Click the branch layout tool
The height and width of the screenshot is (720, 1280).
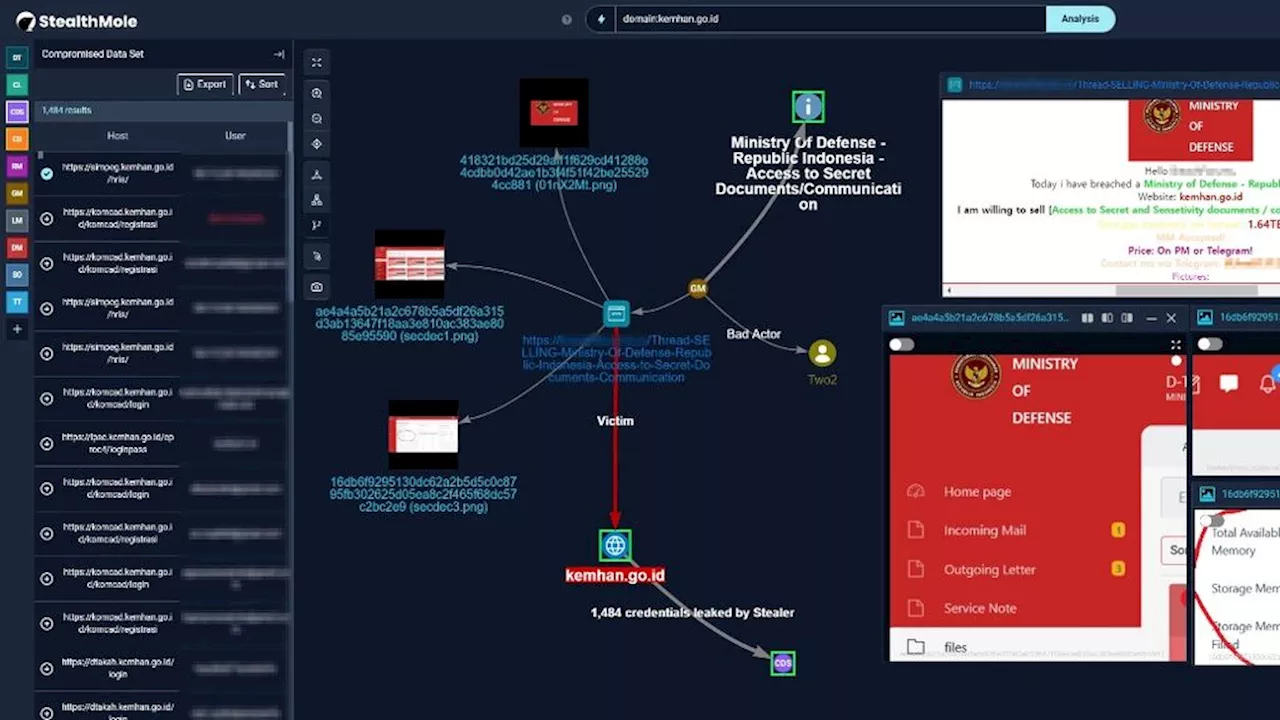[x=316, y=226]
